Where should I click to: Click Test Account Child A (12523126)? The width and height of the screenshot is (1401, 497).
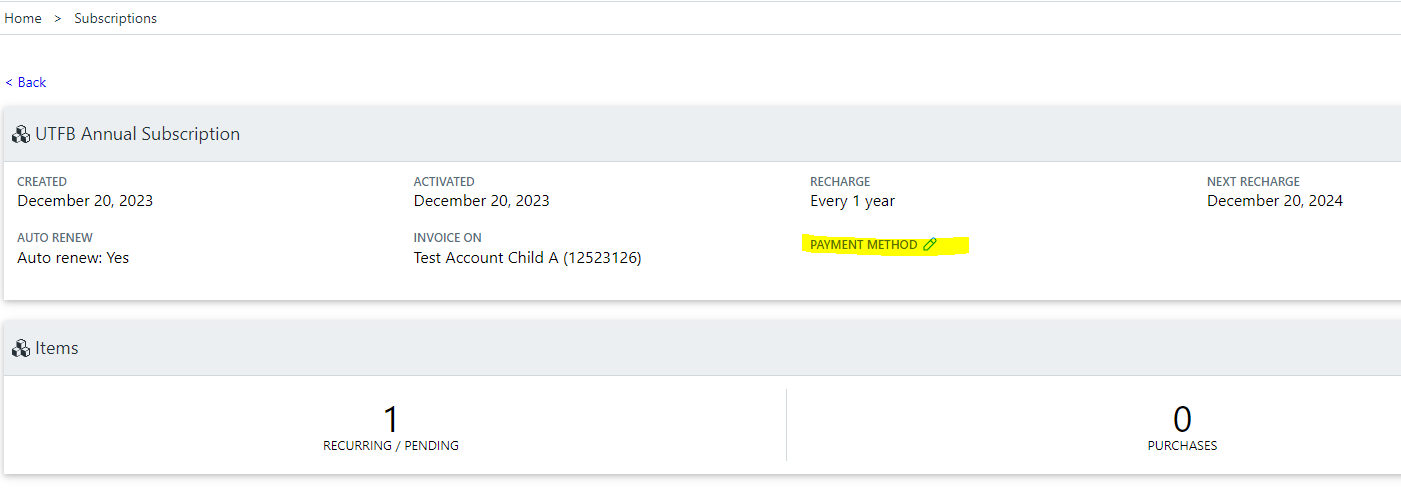[527, 258]
